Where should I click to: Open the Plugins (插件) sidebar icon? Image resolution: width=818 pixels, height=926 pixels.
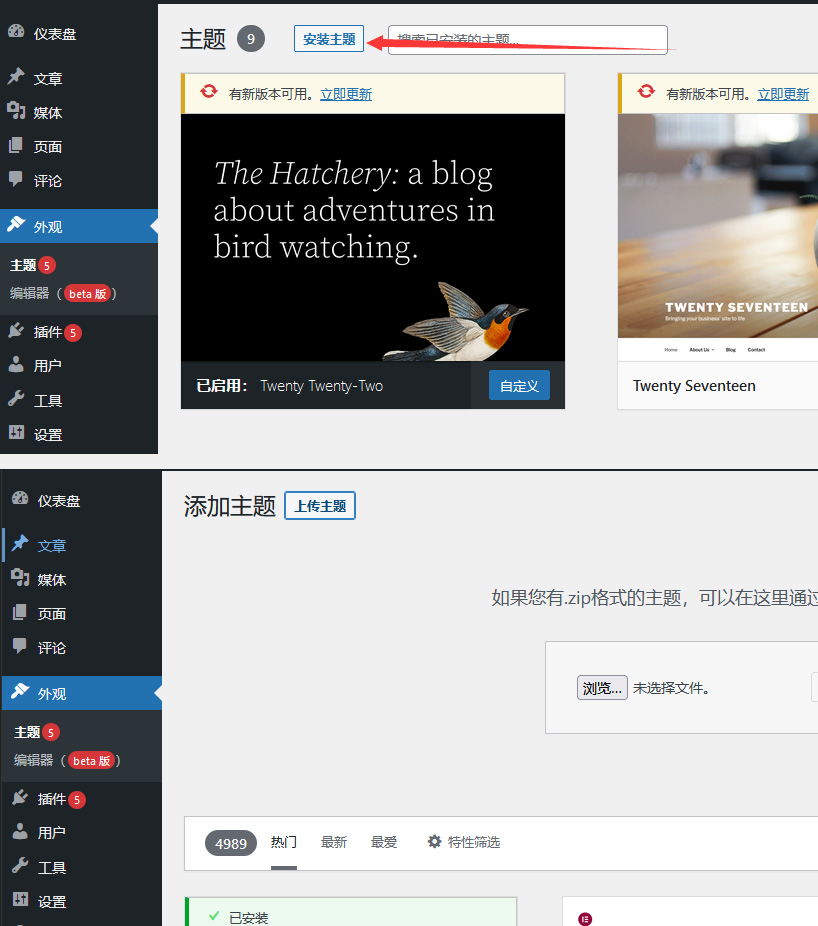point(16,331)
